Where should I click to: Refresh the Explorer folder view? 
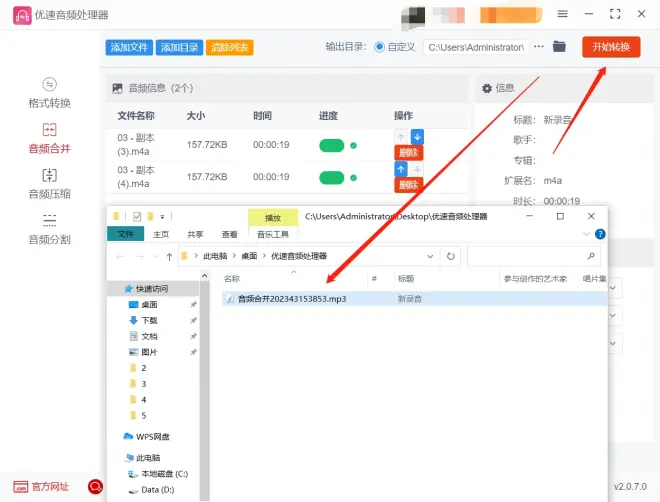[x=451, y=257]
